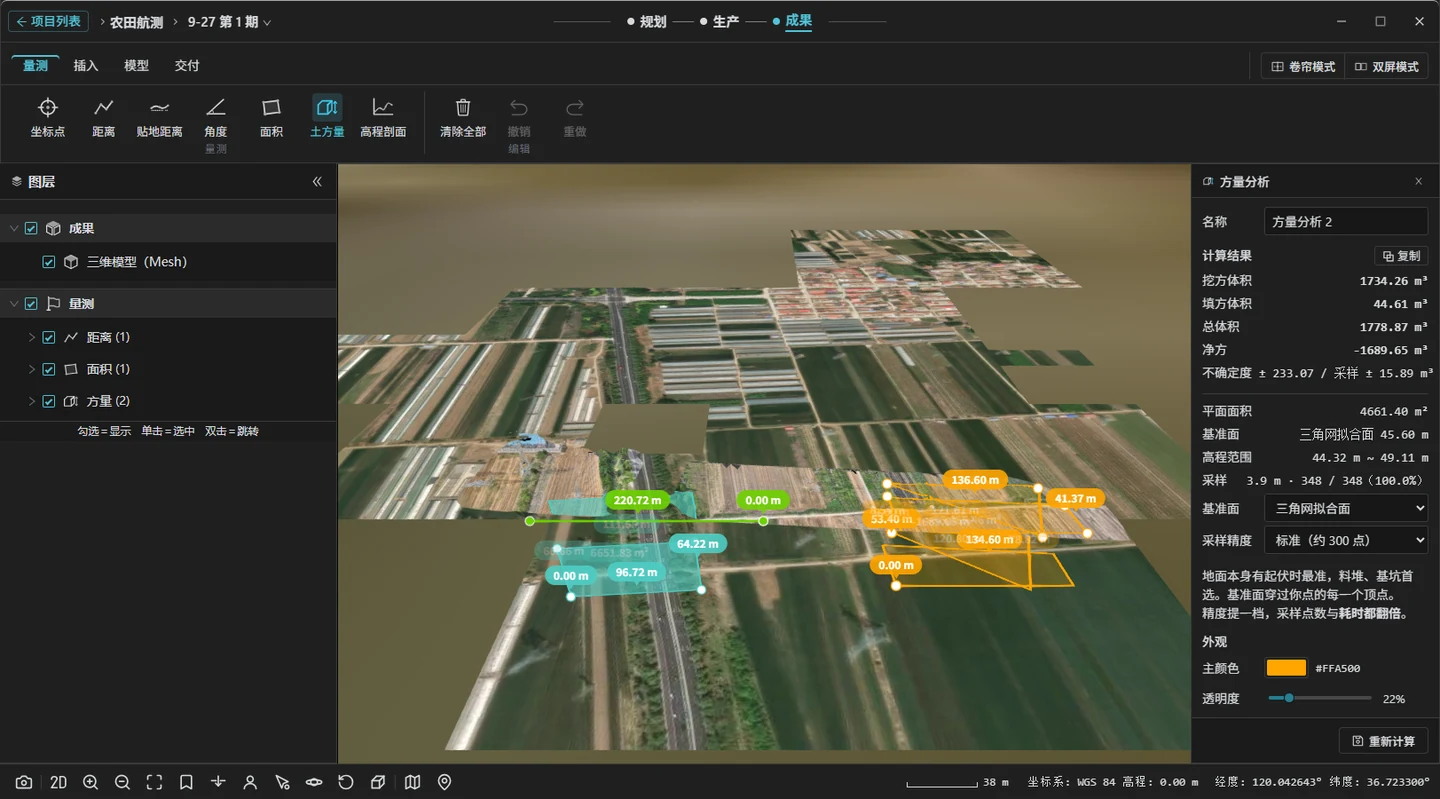Select the 角度 angle measurement tool

pos(216,118)
